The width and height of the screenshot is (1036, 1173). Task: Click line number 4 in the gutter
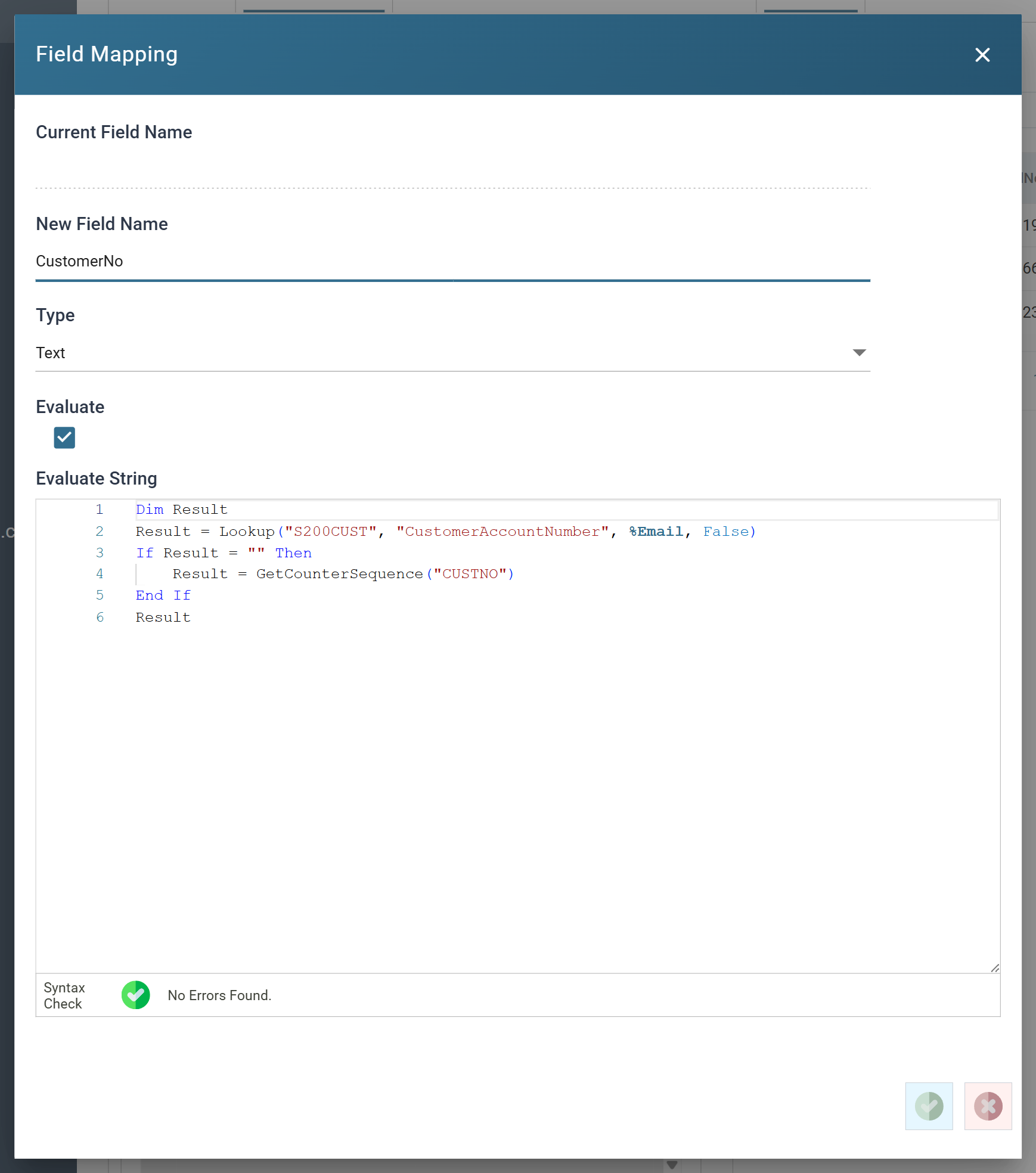coord(100,574)
